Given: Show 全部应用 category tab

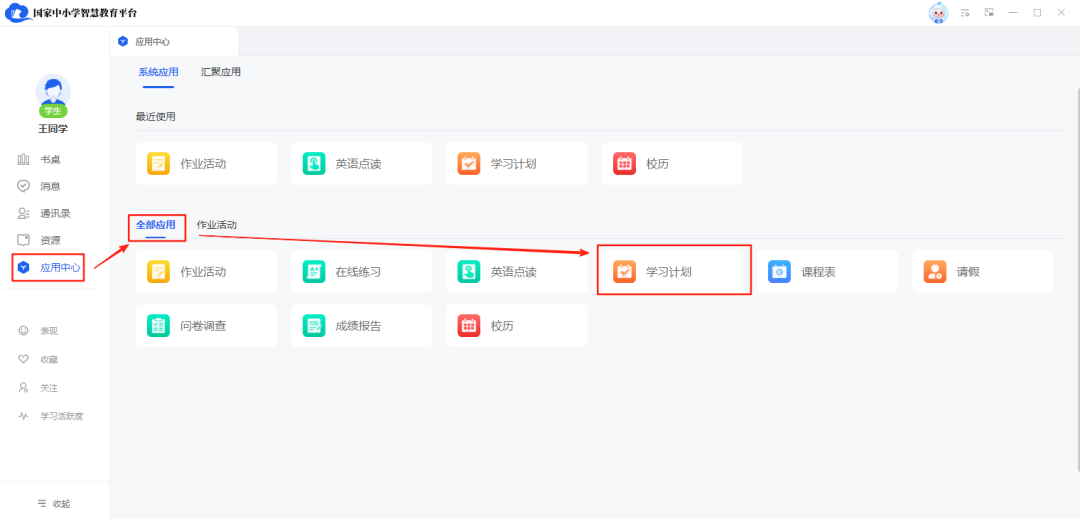Looking at the screenshot, I should tap(155, 225).
